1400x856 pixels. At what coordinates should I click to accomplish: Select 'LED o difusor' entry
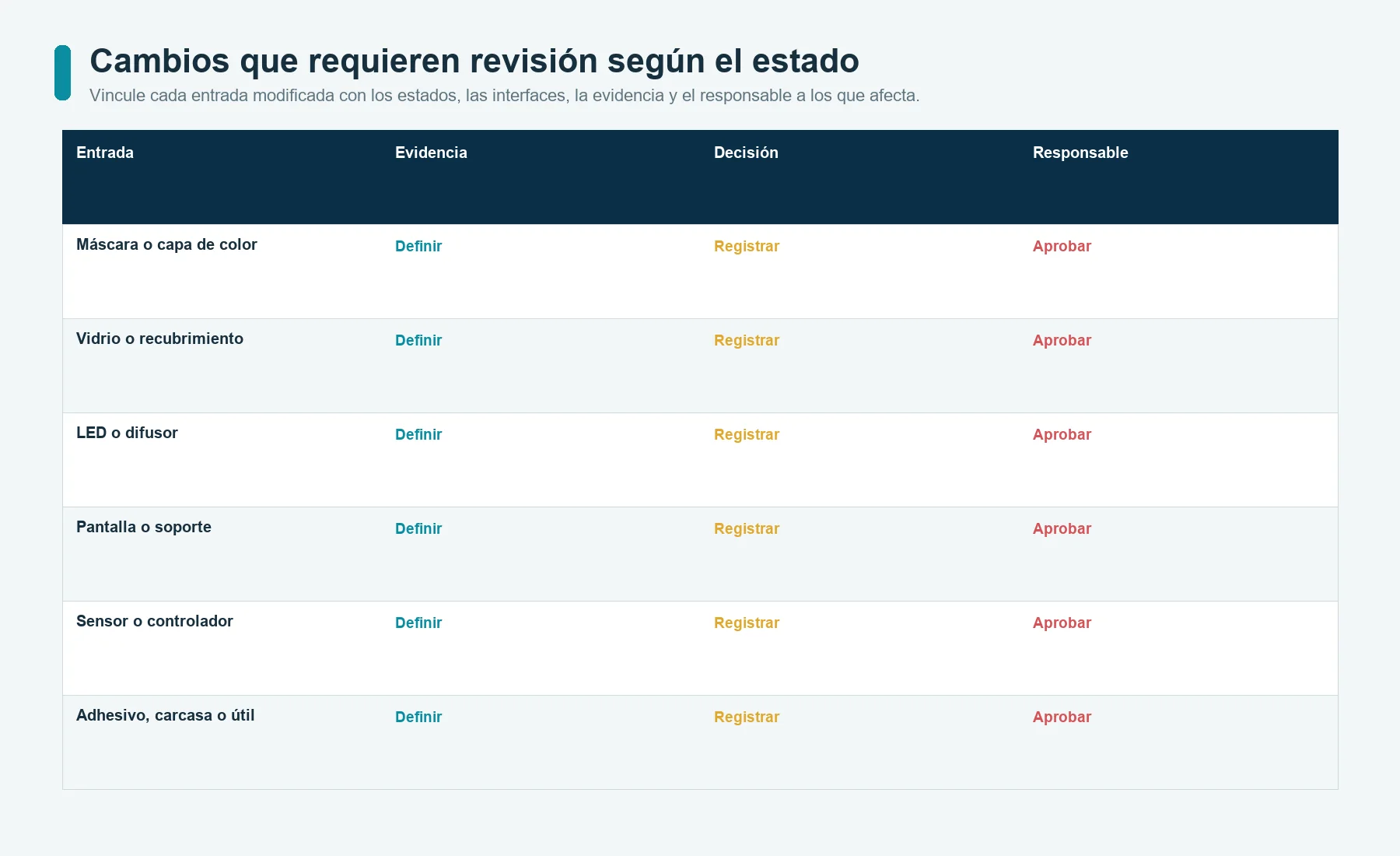click(x=127, y=433)
